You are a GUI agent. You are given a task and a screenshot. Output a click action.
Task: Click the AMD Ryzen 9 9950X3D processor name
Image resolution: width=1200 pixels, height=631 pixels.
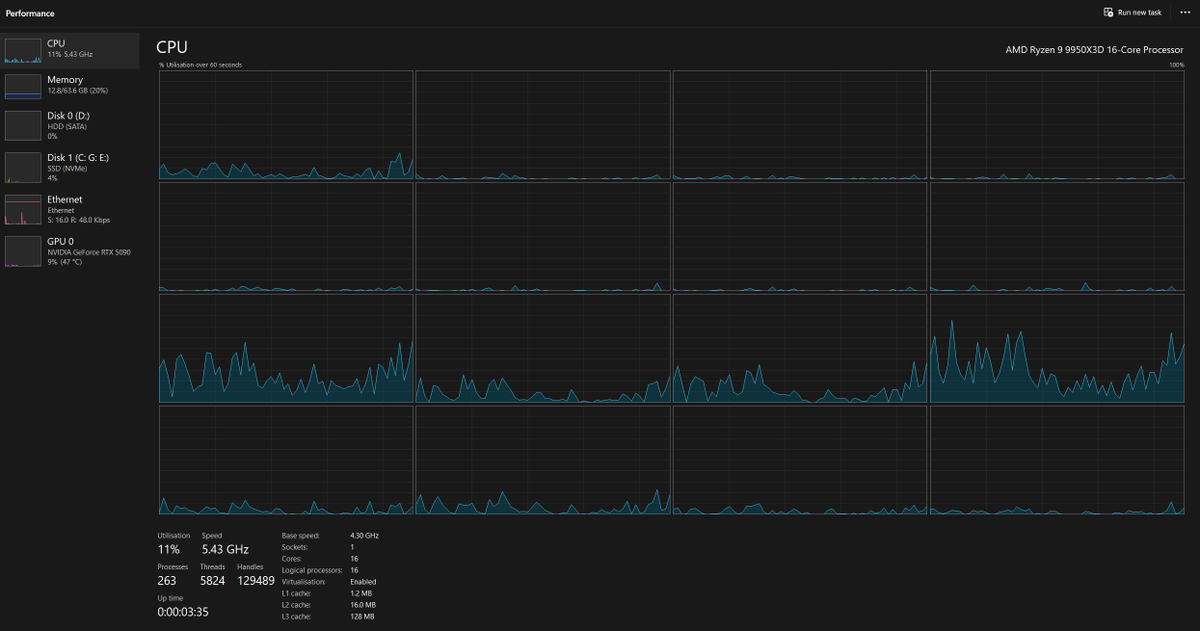tap(1094, 49)
